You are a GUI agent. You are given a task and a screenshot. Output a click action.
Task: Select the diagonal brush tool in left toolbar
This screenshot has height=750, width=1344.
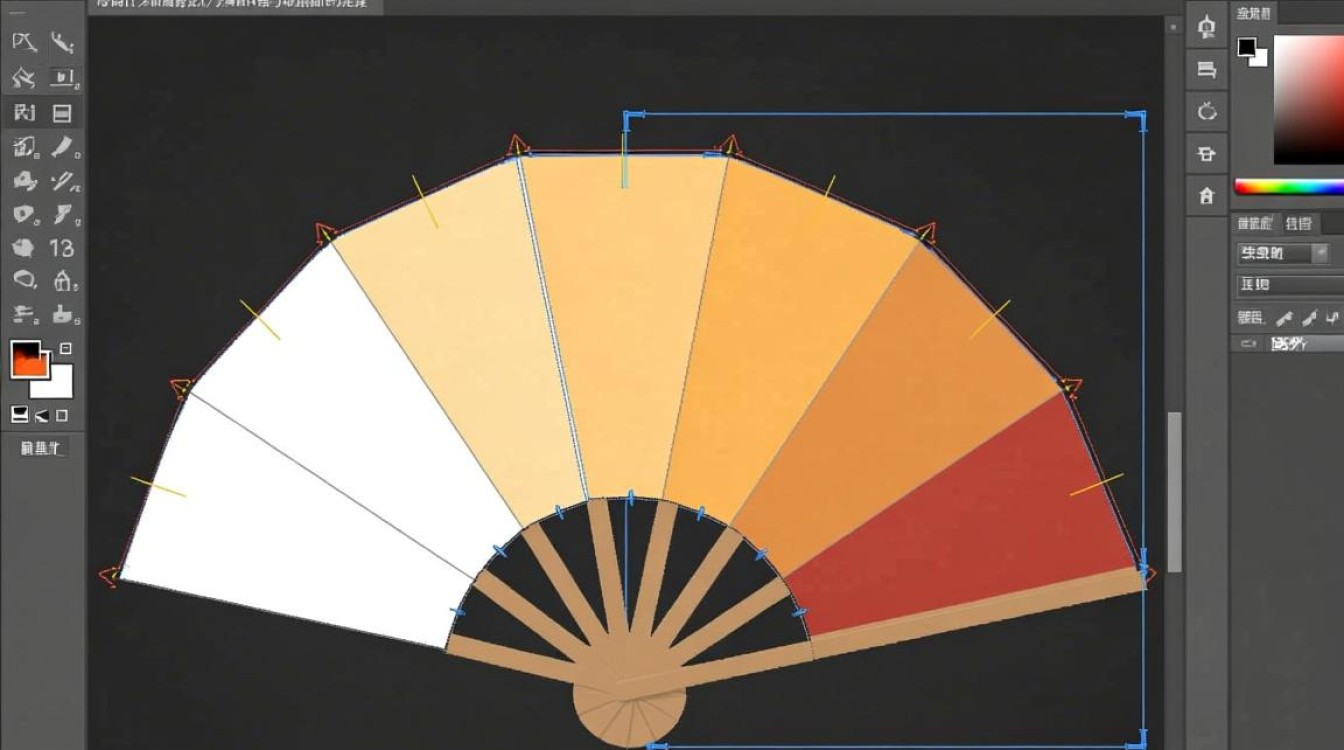pyautogui.click(x=64, y=148)
